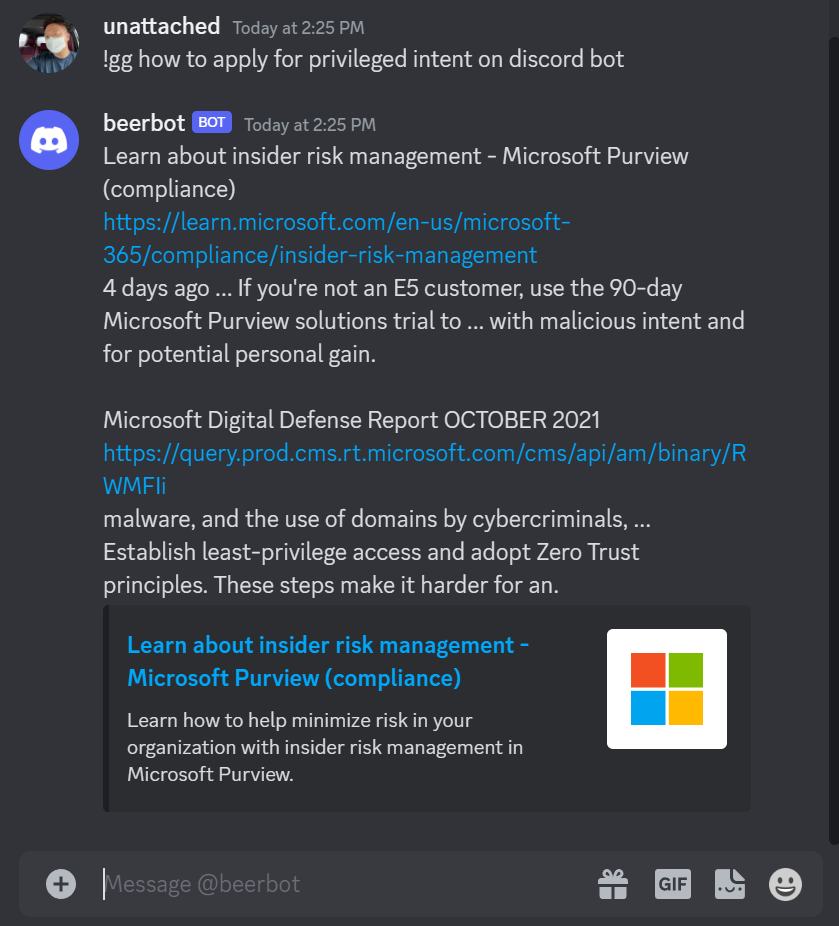The image size is (839, 926).
Task: Click unattached's Today at 2:25 PM timestamp
Action: [298, 28]
